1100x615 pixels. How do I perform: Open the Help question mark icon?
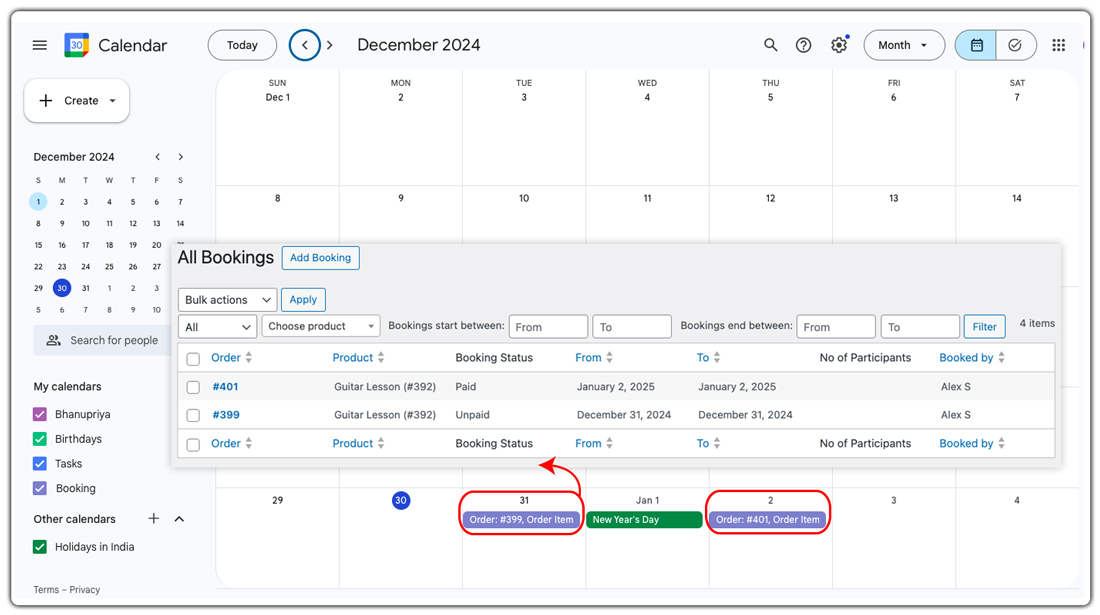pyautogui.click(x=803, y=45)
